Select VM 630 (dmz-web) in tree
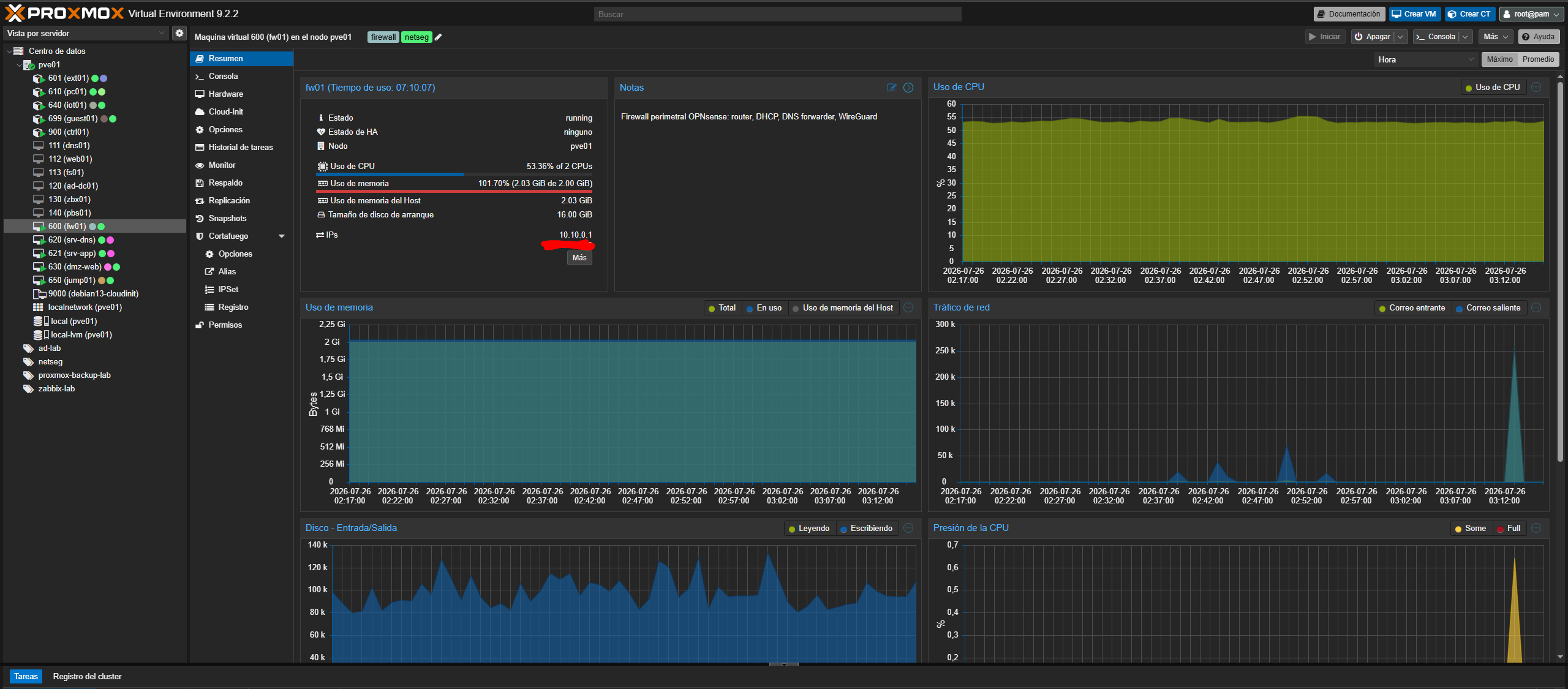 (x=75, y=266)
